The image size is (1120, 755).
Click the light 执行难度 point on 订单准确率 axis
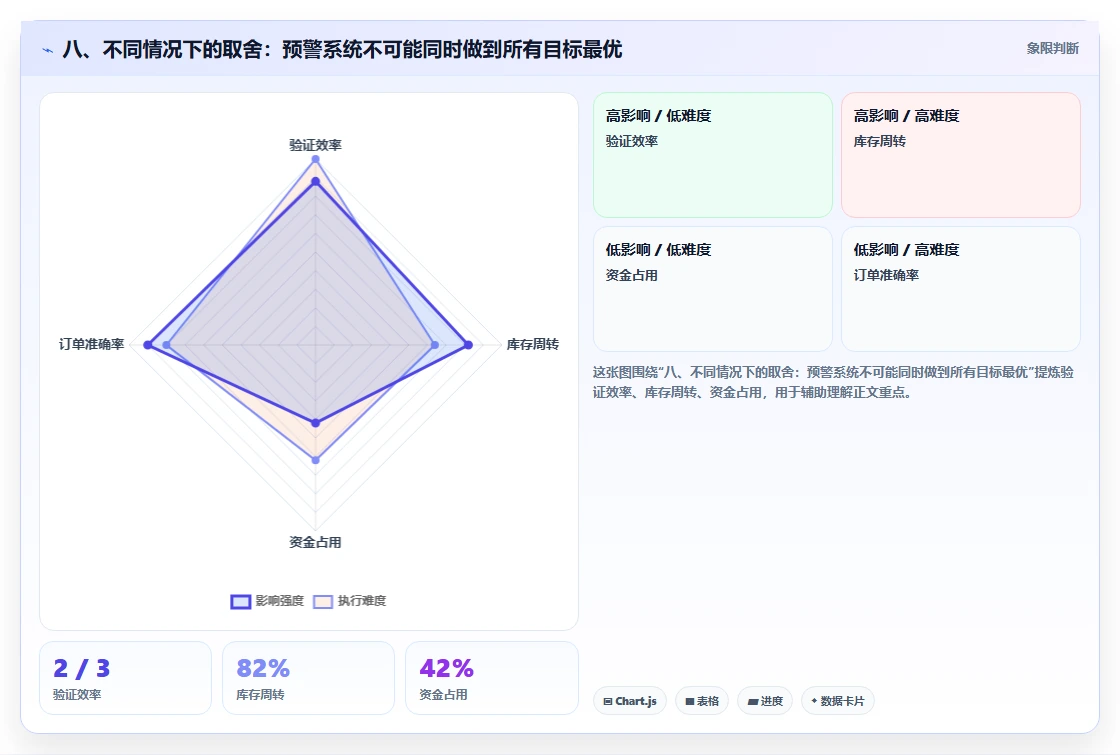point(166,345)
